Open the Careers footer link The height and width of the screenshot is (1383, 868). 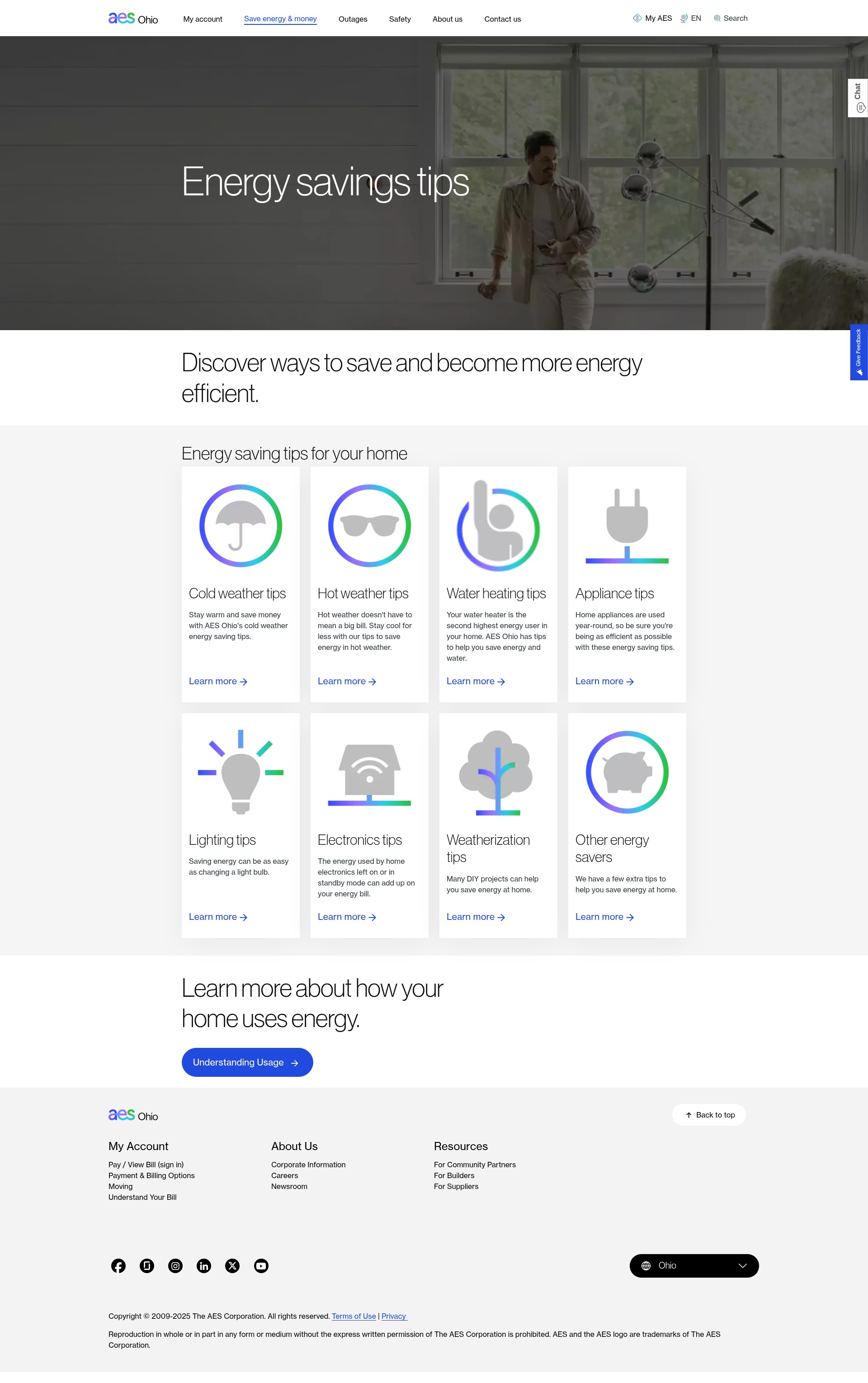point(285,1176)
